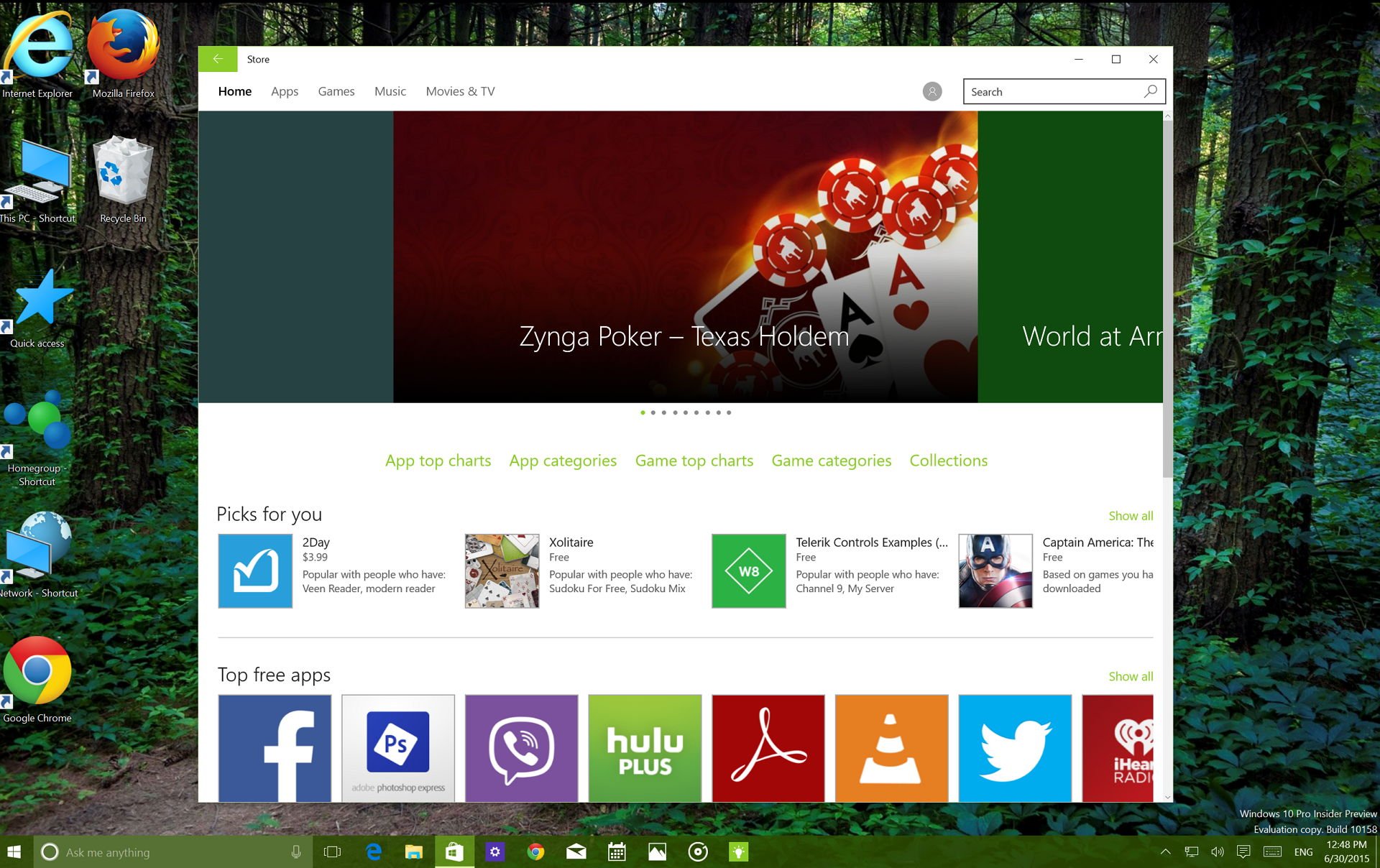Switch to the Games tab
Screen dimensions: 1380x868
(x=336, y=91)
